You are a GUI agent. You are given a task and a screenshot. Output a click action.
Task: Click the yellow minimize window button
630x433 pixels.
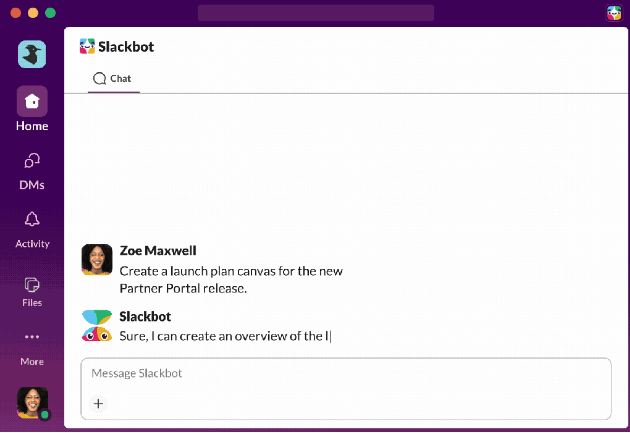[33, 13]
